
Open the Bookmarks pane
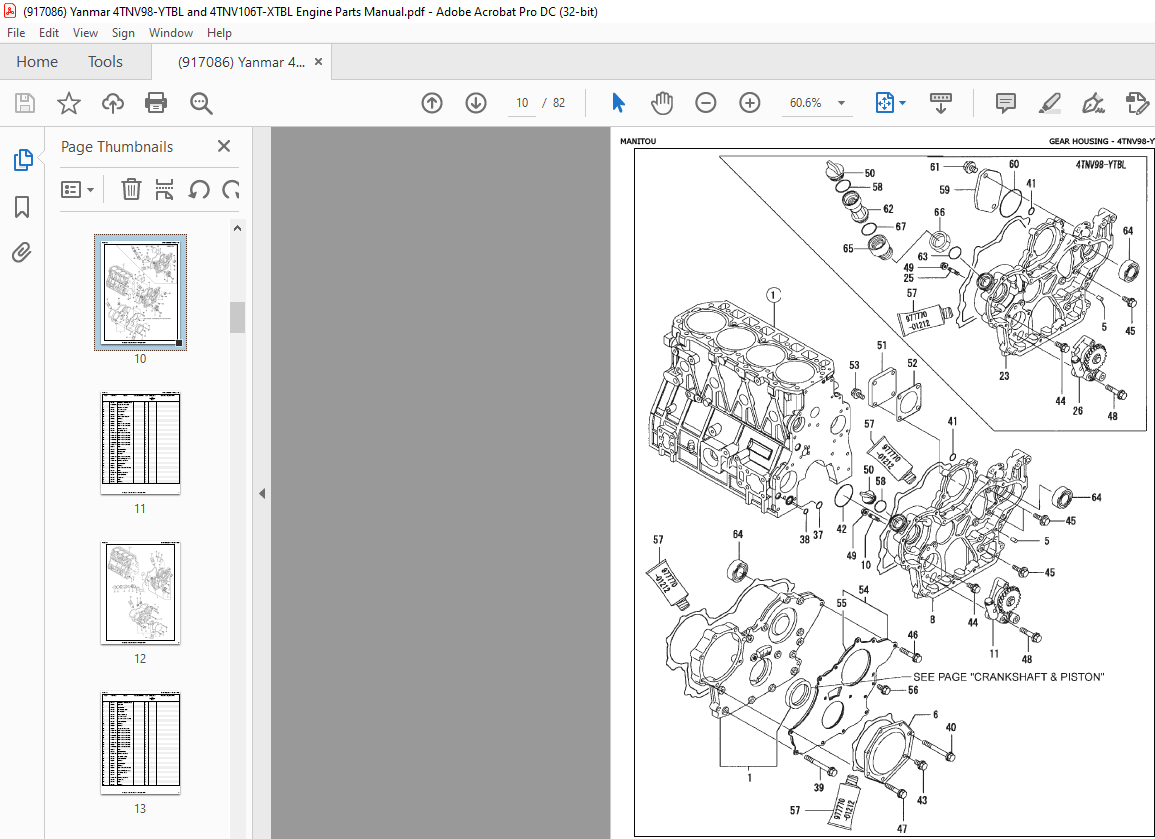(x=22, y=207)
